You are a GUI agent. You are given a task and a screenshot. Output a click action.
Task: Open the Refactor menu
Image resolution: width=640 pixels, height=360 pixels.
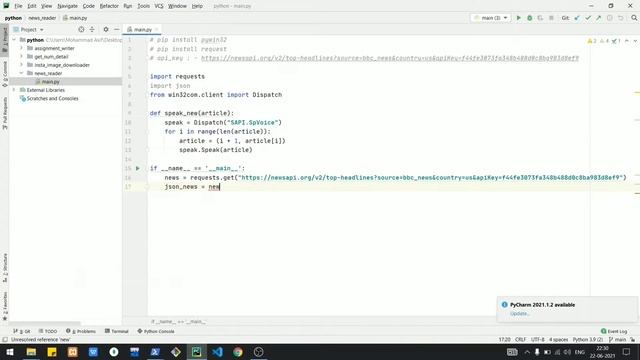(x=109, y=6)
